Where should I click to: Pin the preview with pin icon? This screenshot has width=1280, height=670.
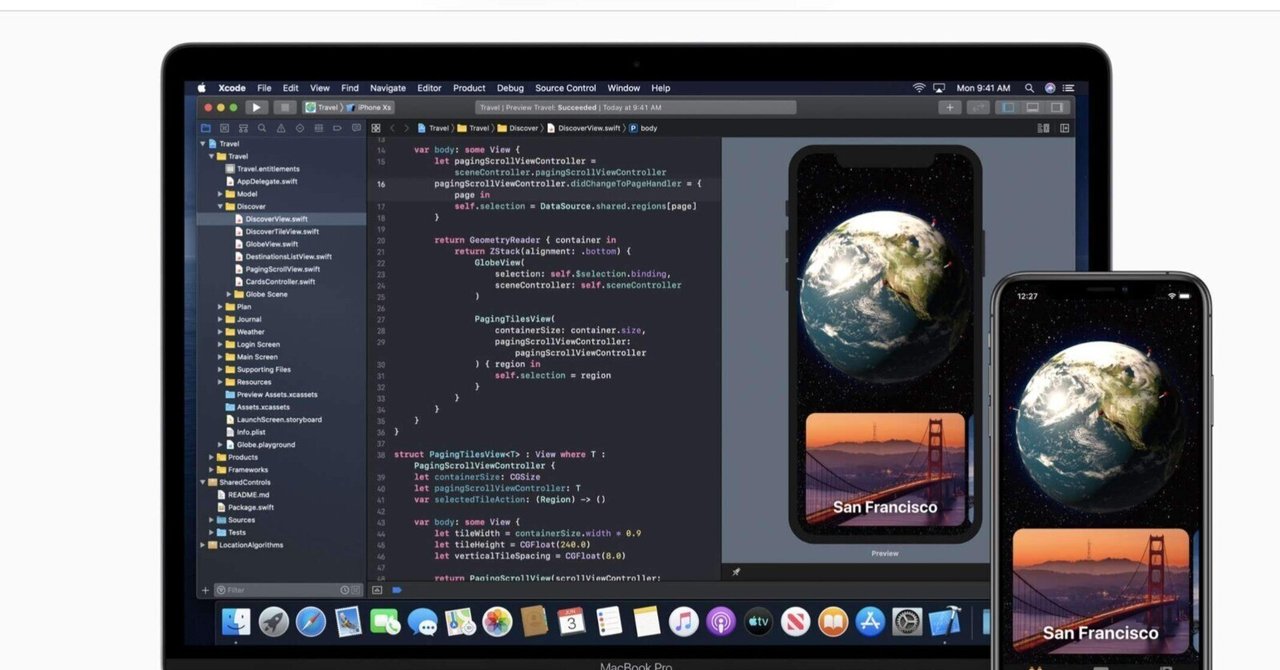736,572
